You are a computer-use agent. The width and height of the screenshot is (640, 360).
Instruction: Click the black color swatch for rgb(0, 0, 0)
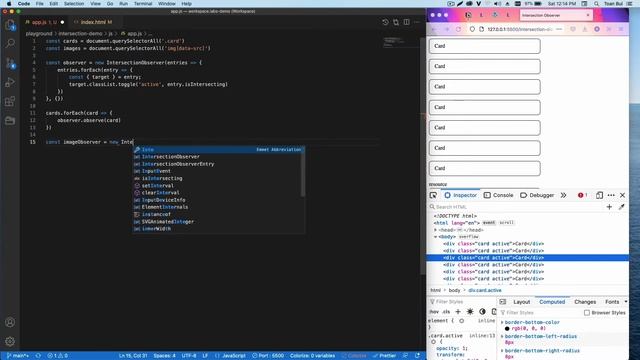(x=507, y=329)
